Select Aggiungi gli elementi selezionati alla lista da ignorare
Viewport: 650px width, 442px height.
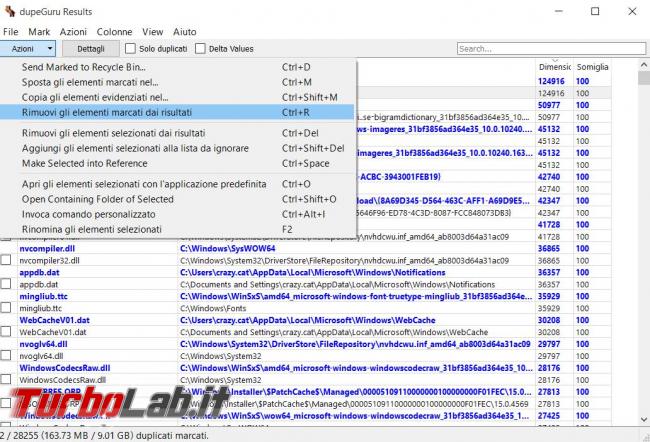click(177, 148)
